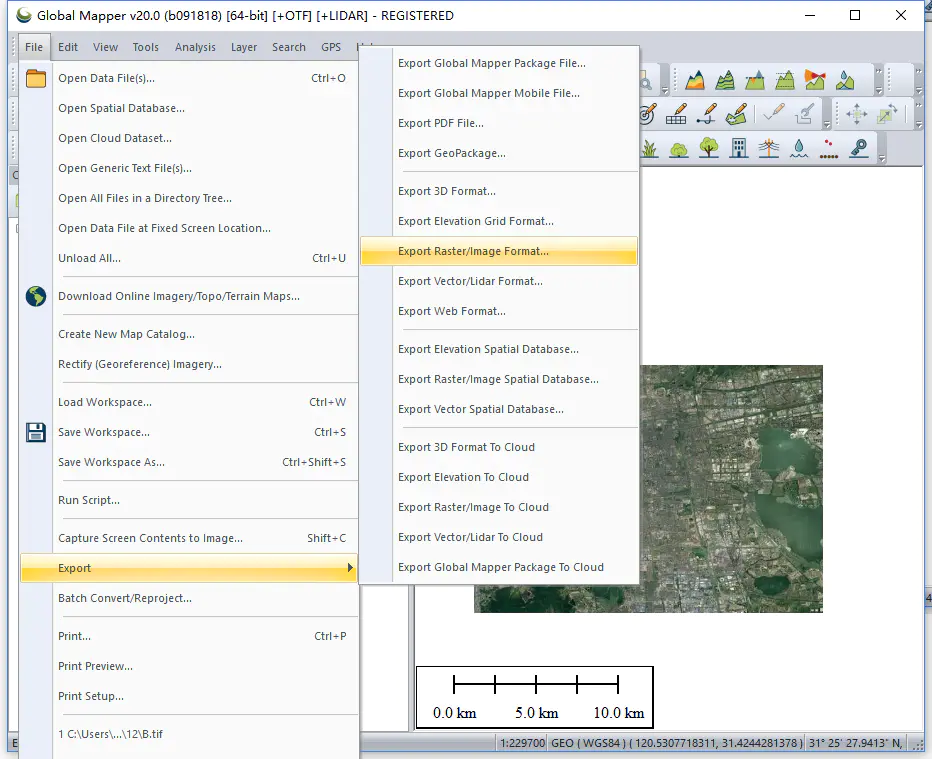
Task: Click the globe icon beside Download Online Imagery
Action: pos(36,296)
